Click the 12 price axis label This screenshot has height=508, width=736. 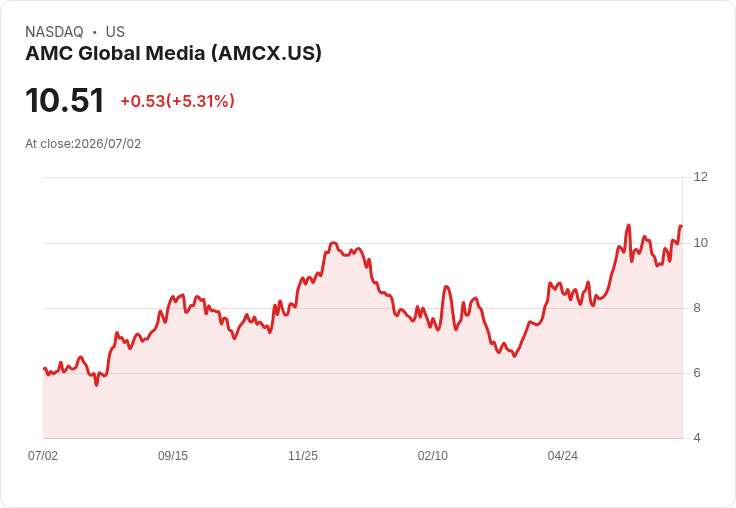pyautogui.click(x=700, y=177)
